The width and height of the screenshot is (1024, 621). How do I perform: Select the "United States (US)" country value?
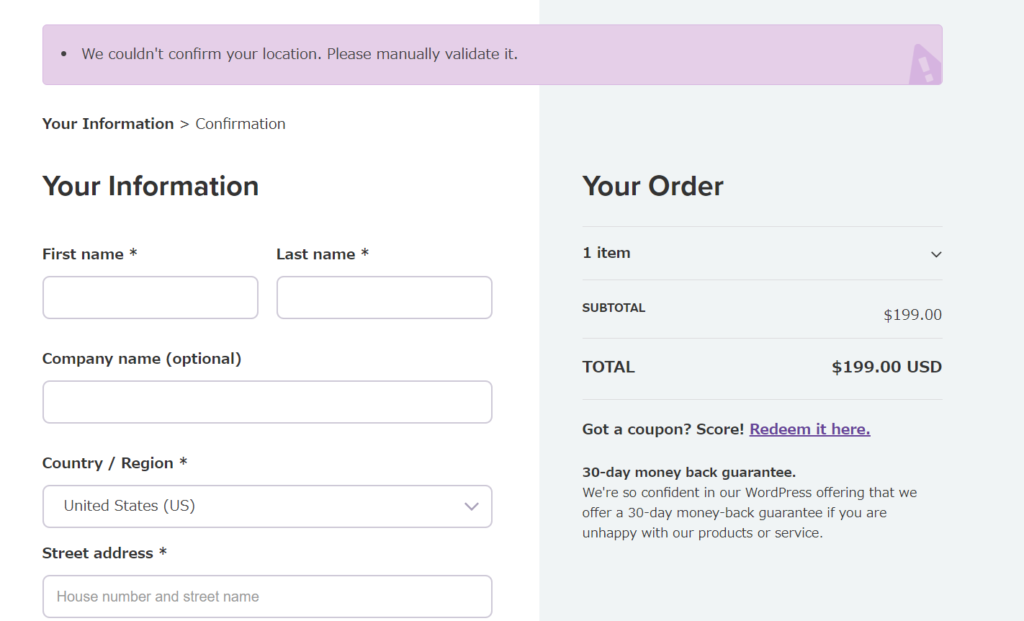(x=129, y=506)
